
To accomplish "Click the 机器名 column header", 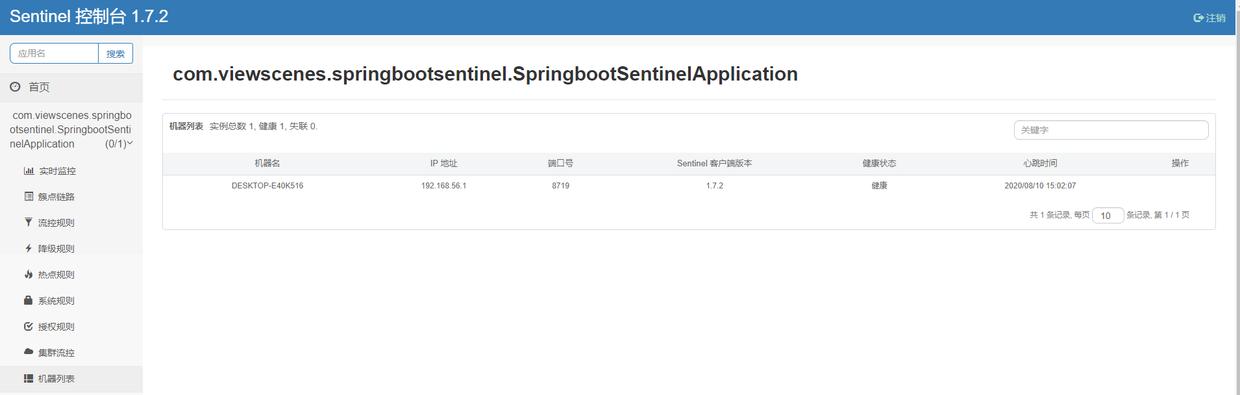I will pos(267,163).
